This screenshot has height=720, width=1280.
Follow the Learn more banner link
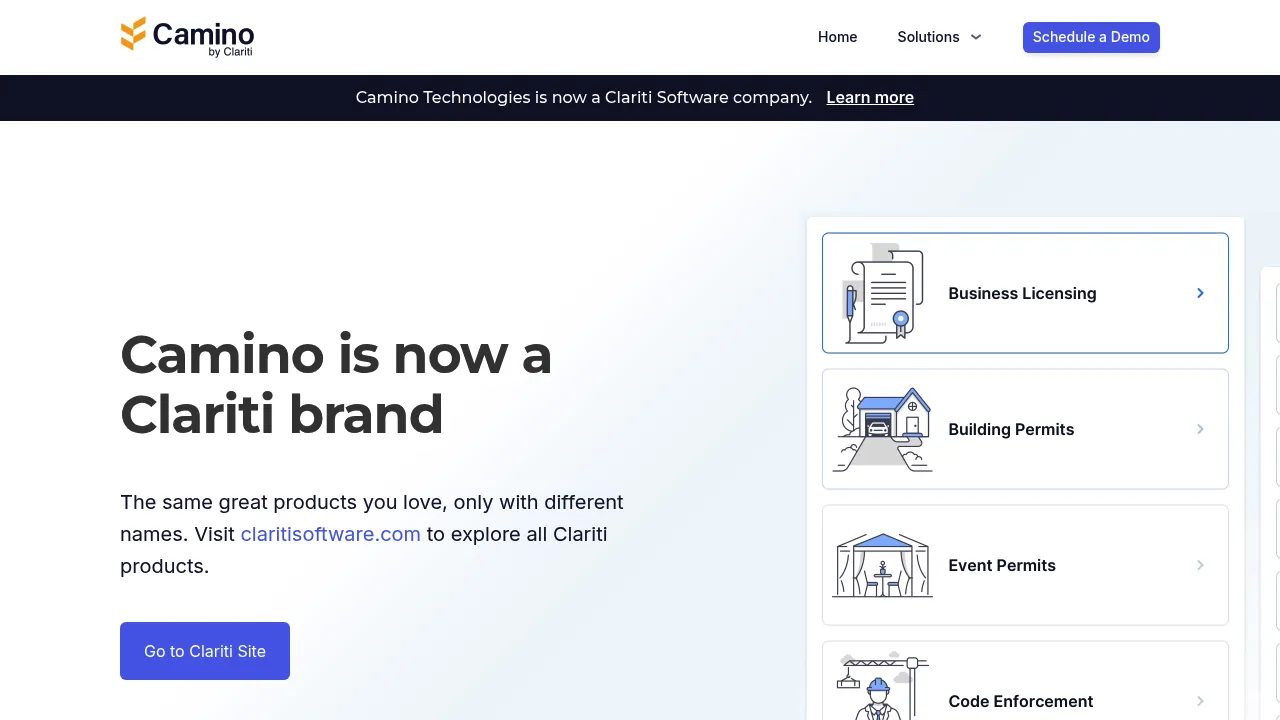coord(870,97)
